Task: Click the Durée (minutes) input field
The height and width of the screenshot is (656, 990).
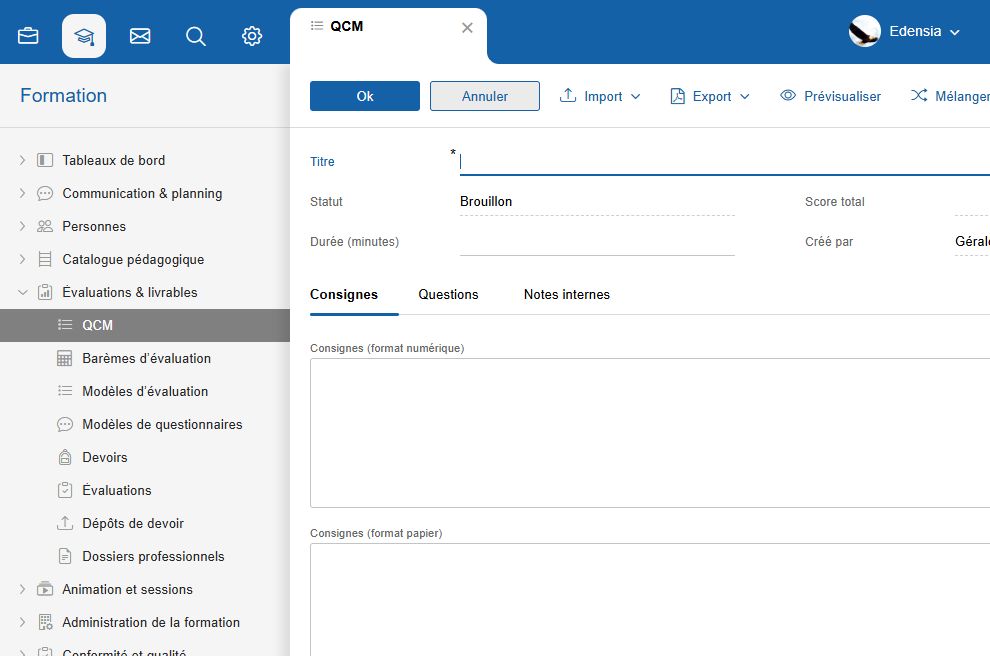Action: click(x=597, y=242)
